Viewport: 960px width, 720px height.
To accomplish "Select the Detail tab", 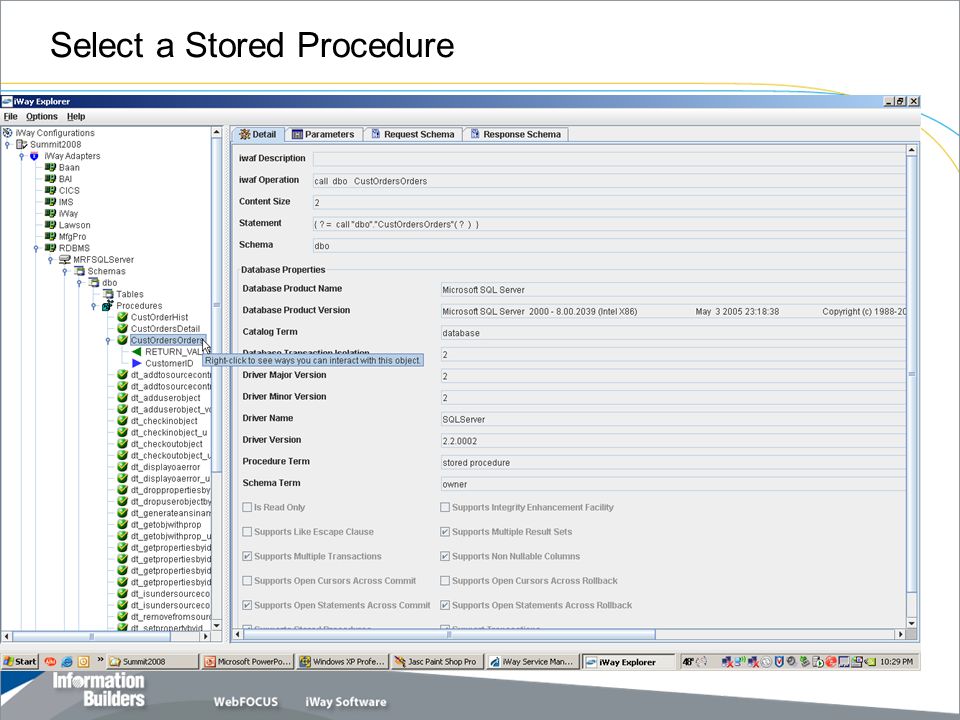I will tap(258, 134).
